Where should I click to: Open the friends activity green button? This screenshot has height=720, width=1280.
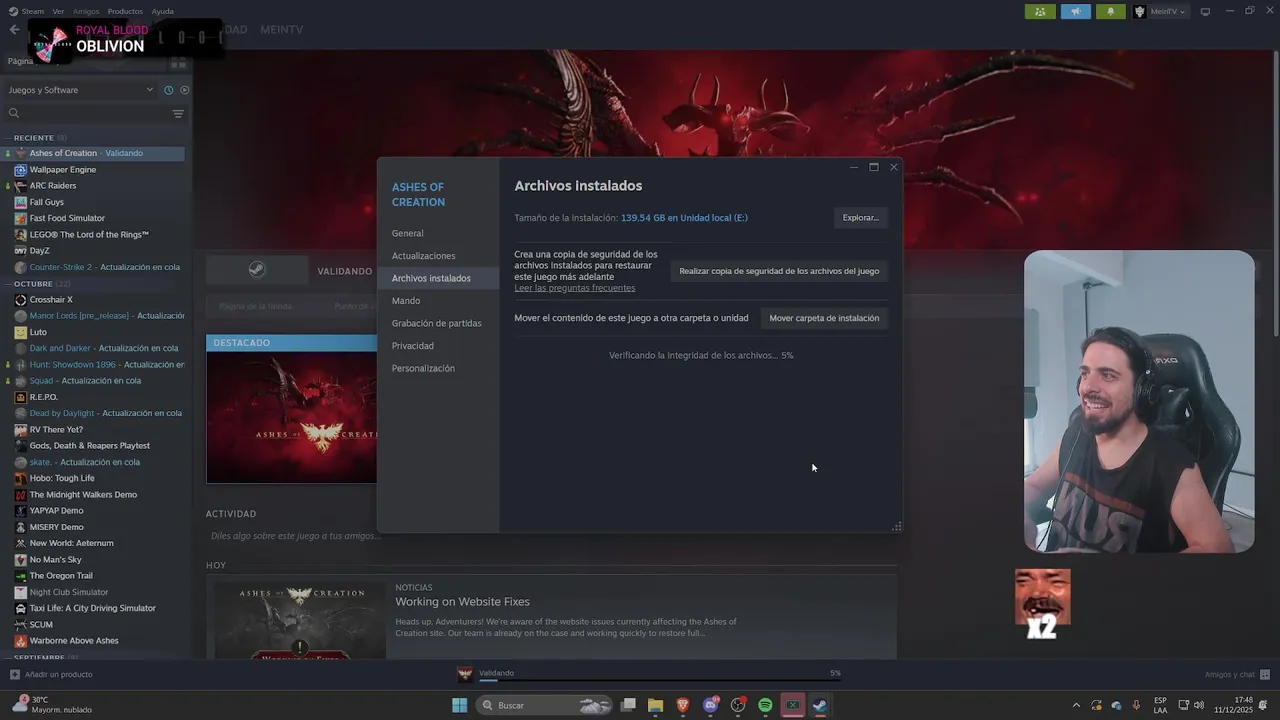(x=1040, y=12)
